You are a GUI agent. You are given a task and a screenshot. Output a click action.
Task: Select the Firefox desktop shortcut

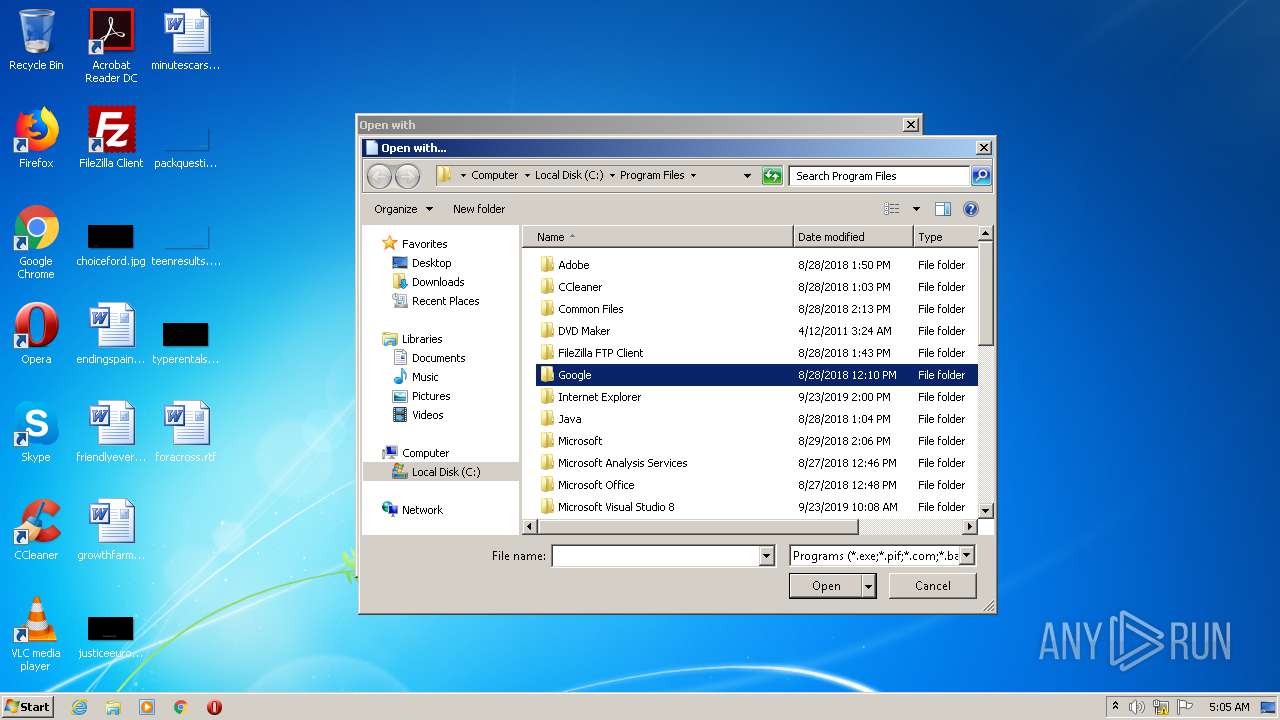[x=36, y=138]
